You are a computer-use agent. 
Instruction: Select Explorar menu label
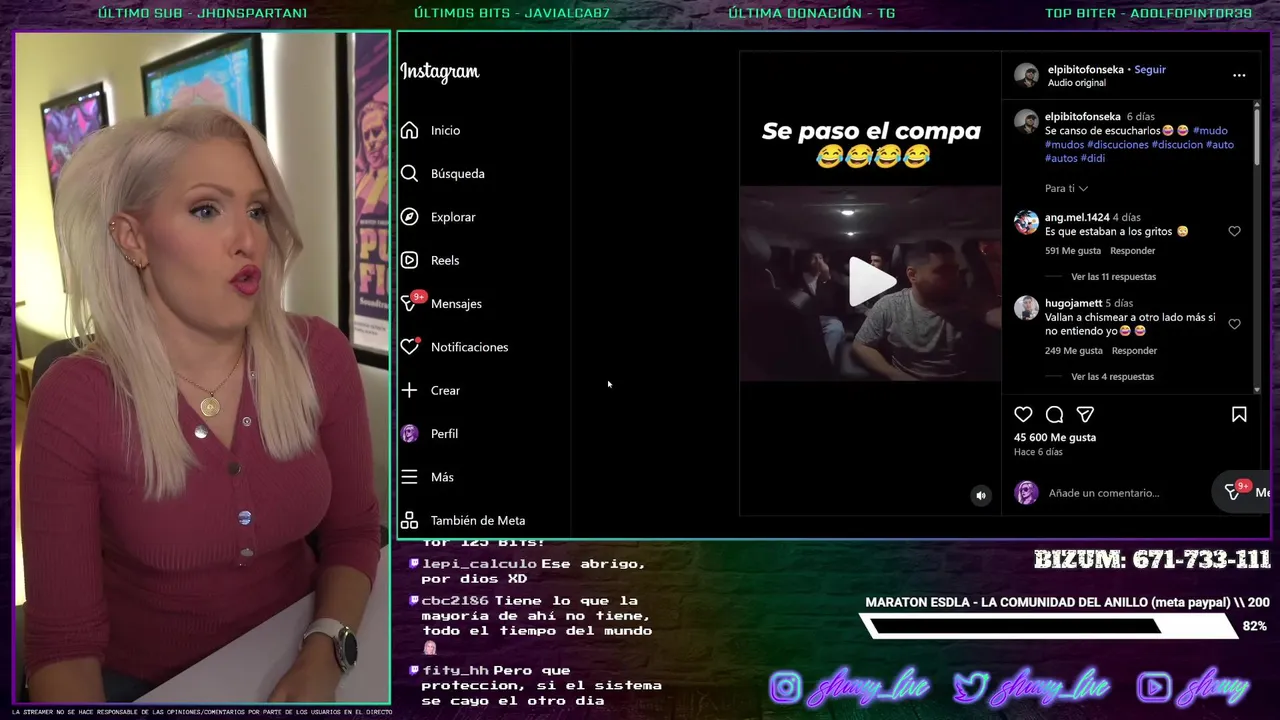(x=453, y=217)
